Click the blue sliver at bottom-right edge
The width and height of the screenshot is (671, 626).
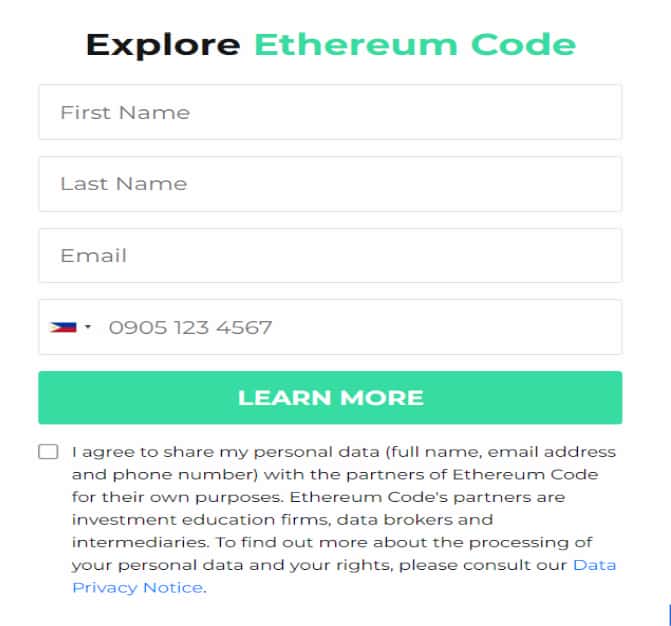point(670,614)
